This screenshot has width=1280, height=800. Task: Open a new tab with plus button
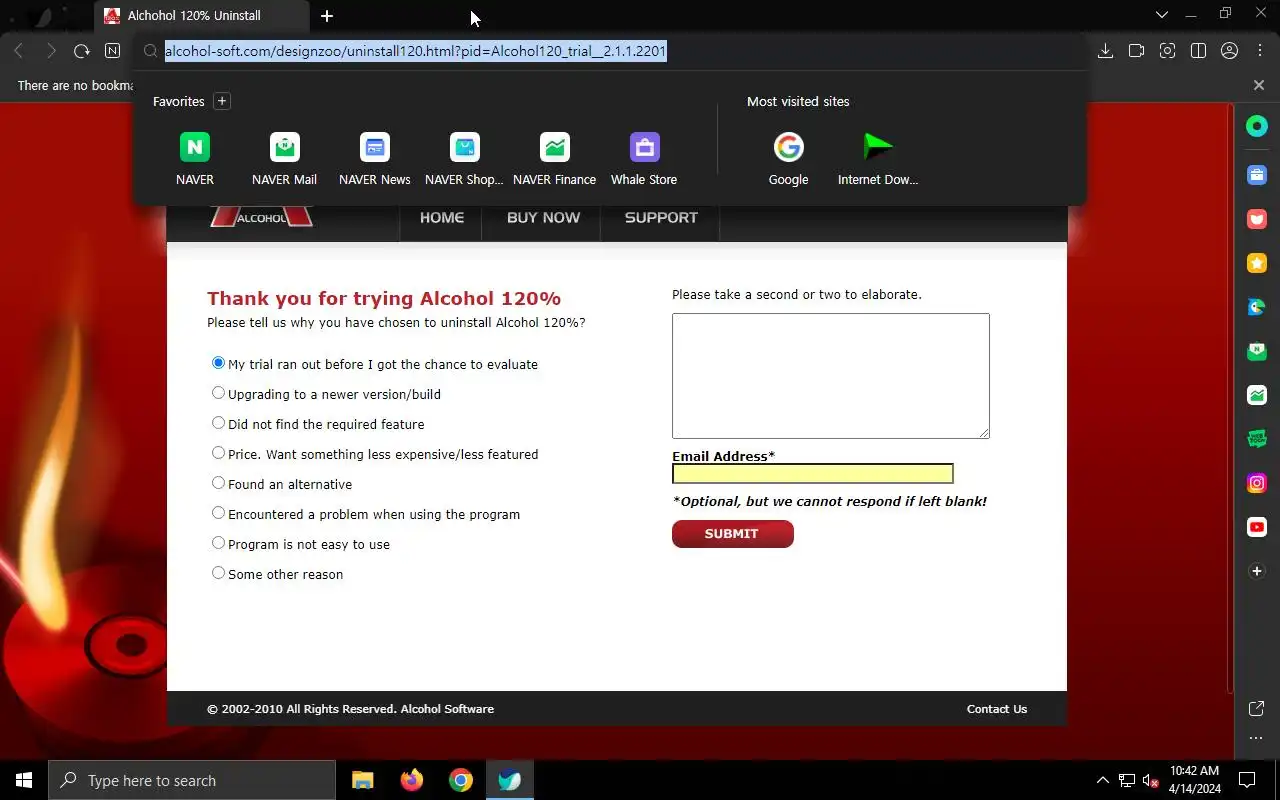point(327,16)
